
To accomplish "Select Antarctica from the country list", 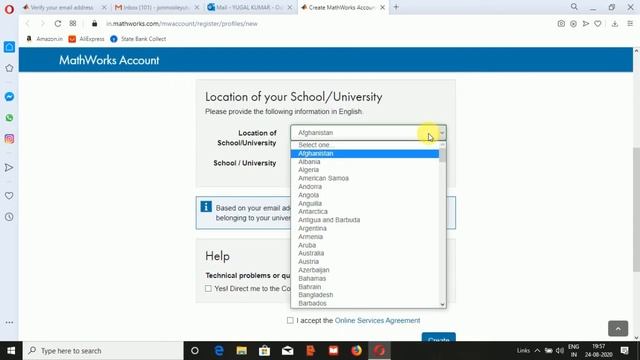I will [x=364, y=211].
